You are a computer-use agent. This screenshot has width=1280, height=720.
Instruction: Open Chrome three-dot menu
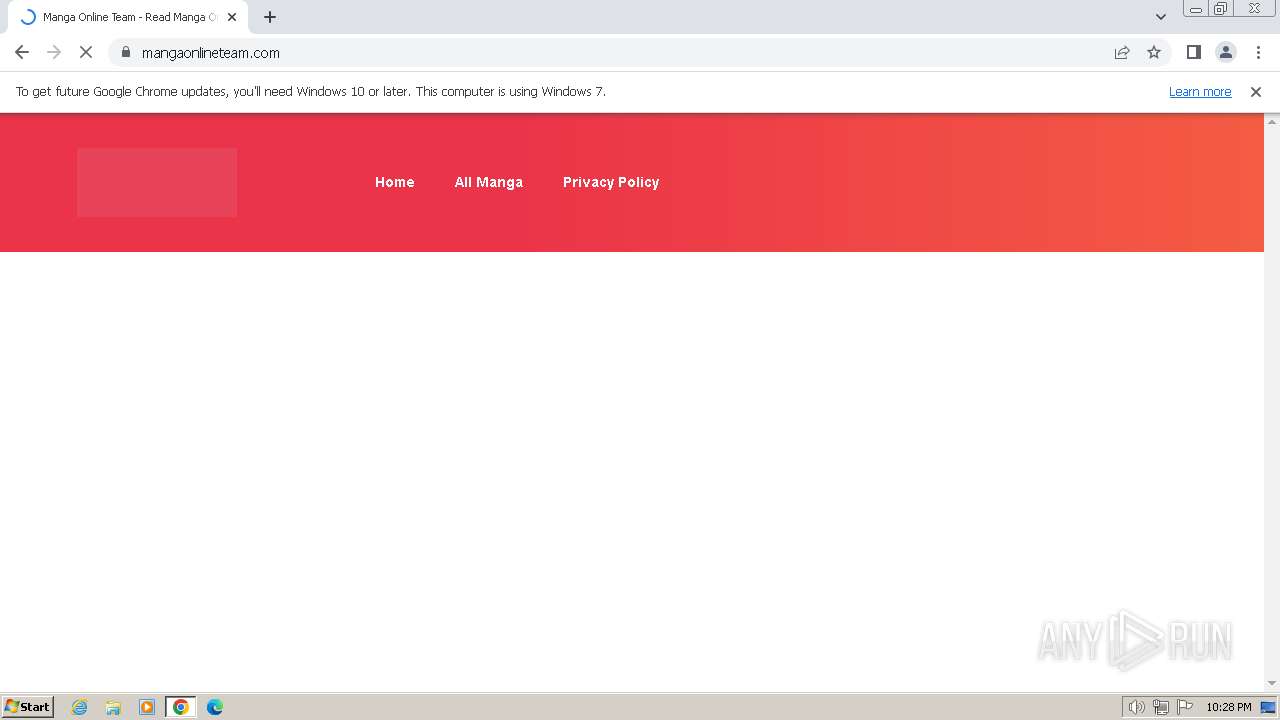coord(1258,52)
